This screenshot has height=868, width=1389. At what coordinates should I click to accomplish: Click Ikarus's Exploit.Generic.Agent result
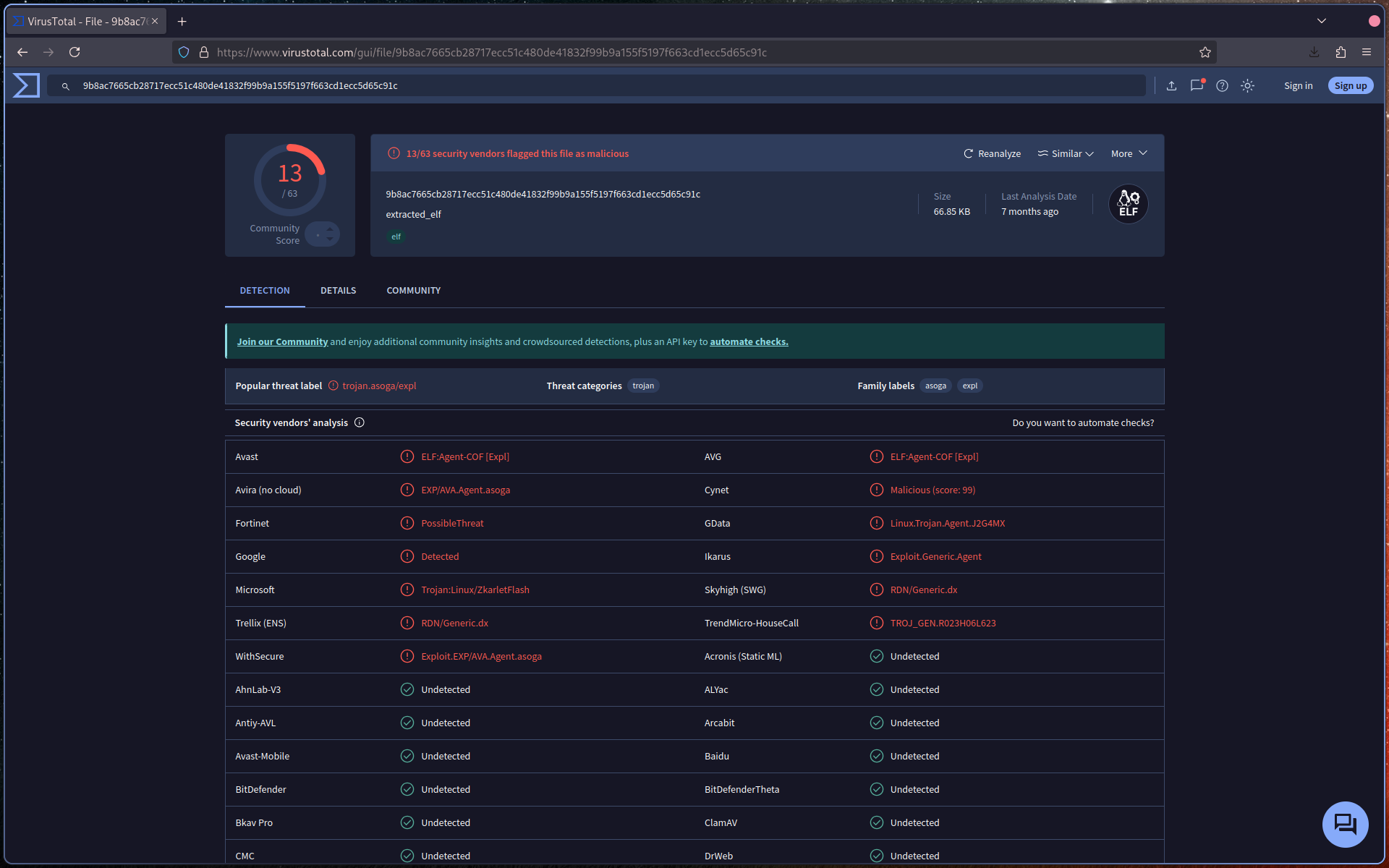[x=935, y=556]
